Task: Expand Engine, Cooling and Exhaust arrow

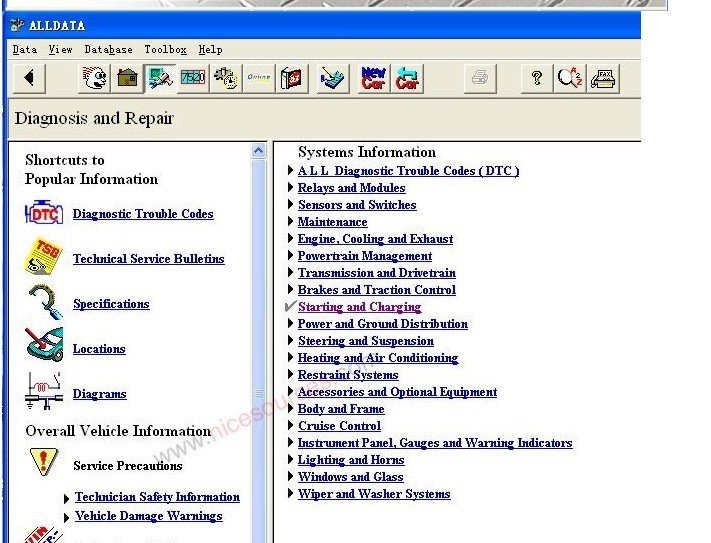Action: (291, 238)
